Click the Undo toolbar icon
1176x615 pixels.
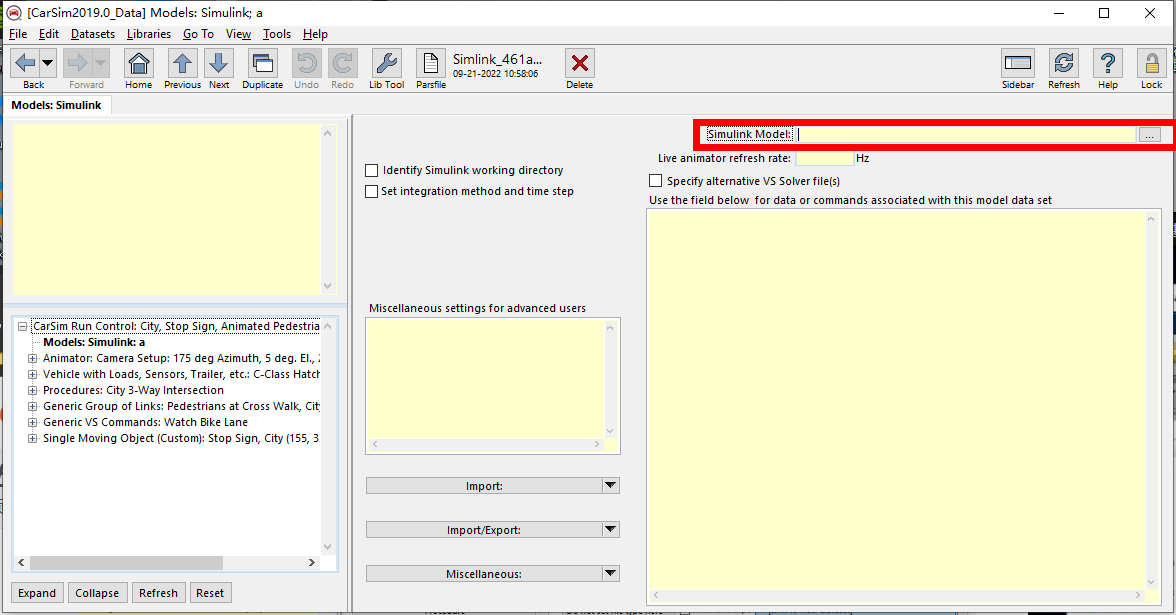[306, 63]
